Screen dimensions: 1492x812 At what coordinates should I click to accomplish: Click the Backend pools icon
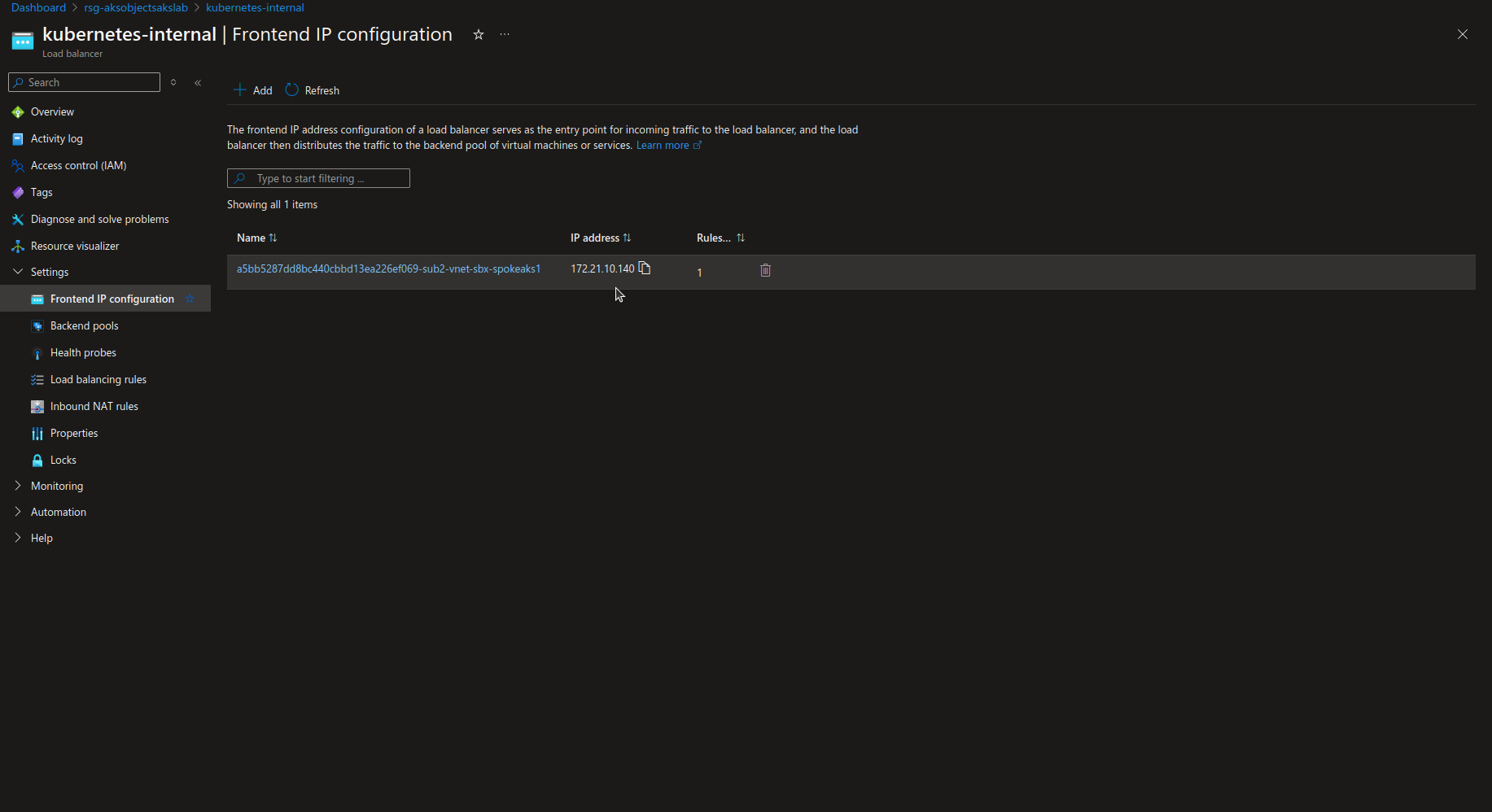click(x=37, y=326)
